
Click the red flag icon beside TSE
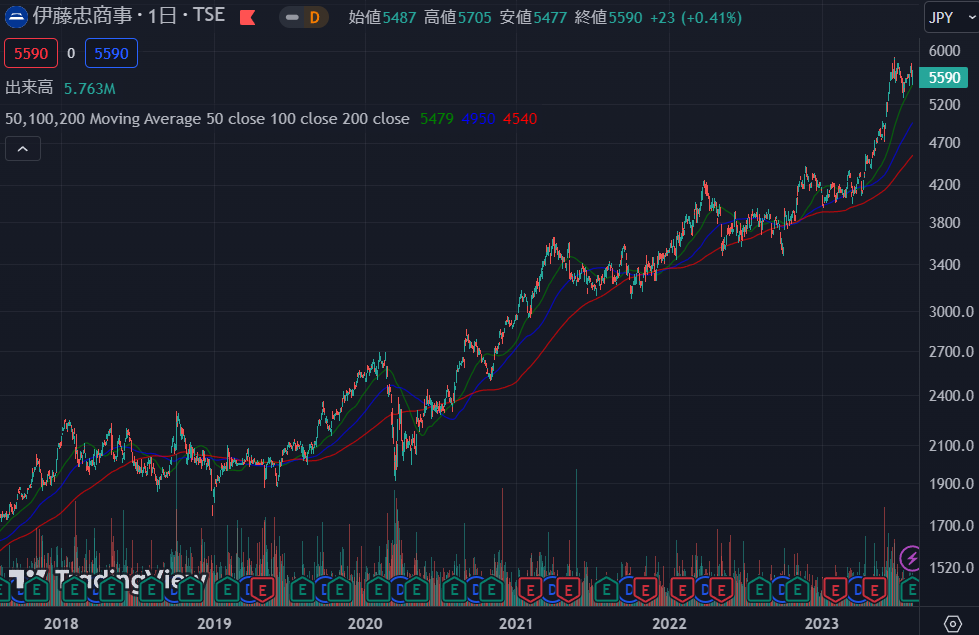click(247, 17)
